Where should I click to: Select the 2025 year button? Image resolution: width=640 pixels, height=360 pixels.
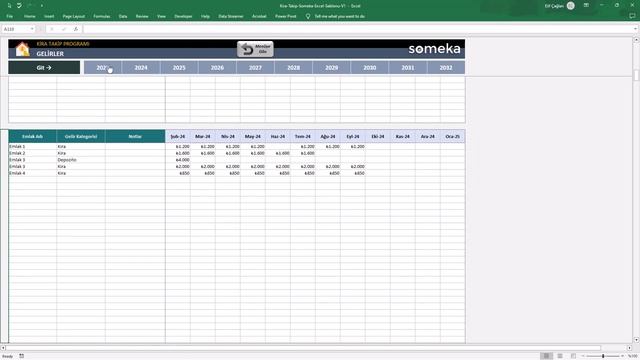(x=179, y=68)
